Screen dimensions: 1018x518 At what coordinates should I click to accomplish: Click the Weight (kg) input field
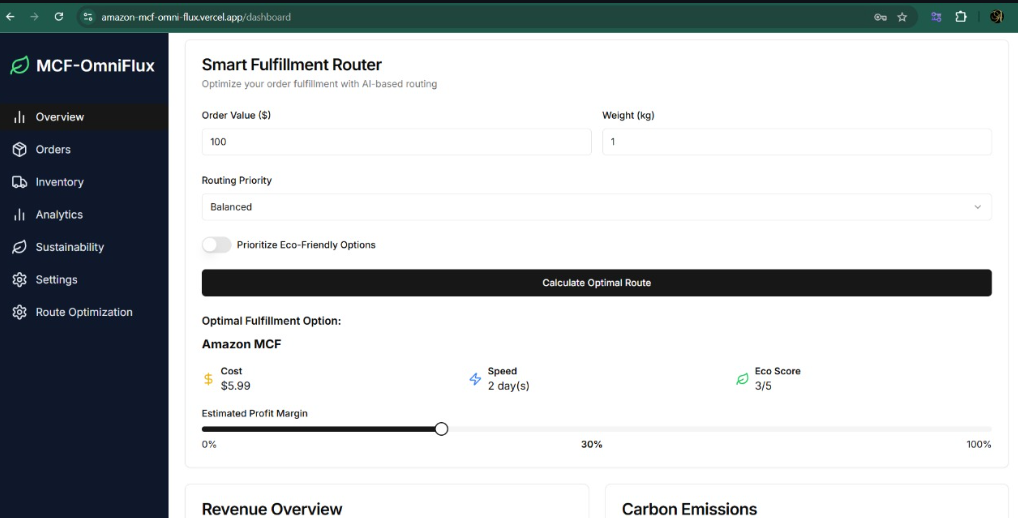pyautogui.click(x=797, y=142)
